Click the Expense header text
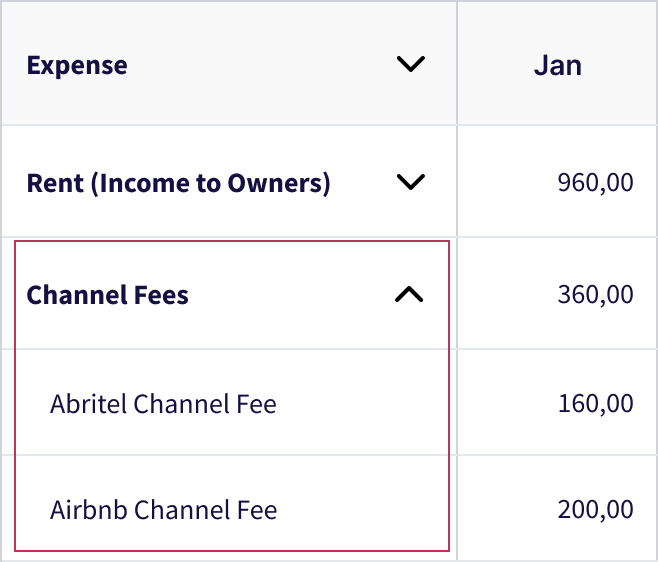This screenshot has width=658, height=562. (x=77, y=66)
